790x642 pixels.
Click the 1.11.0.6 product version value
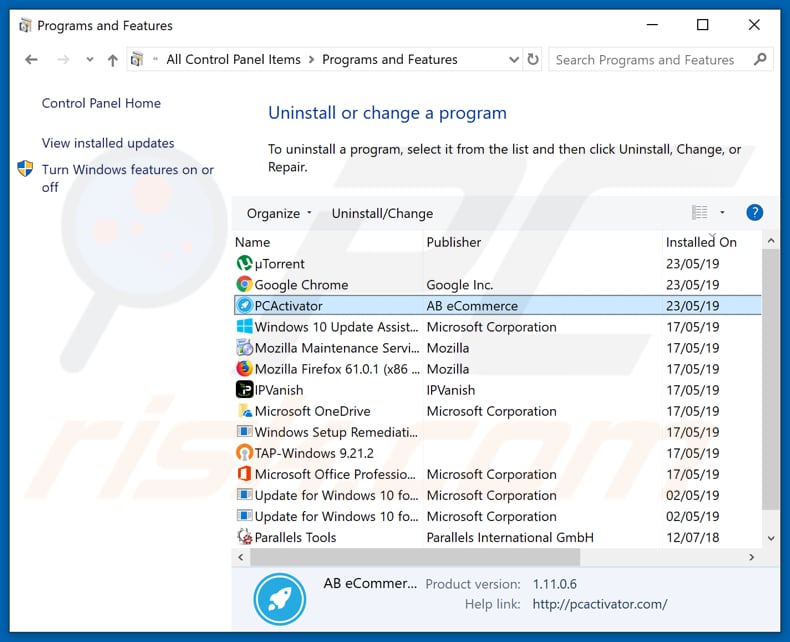[x=555, y=584]
